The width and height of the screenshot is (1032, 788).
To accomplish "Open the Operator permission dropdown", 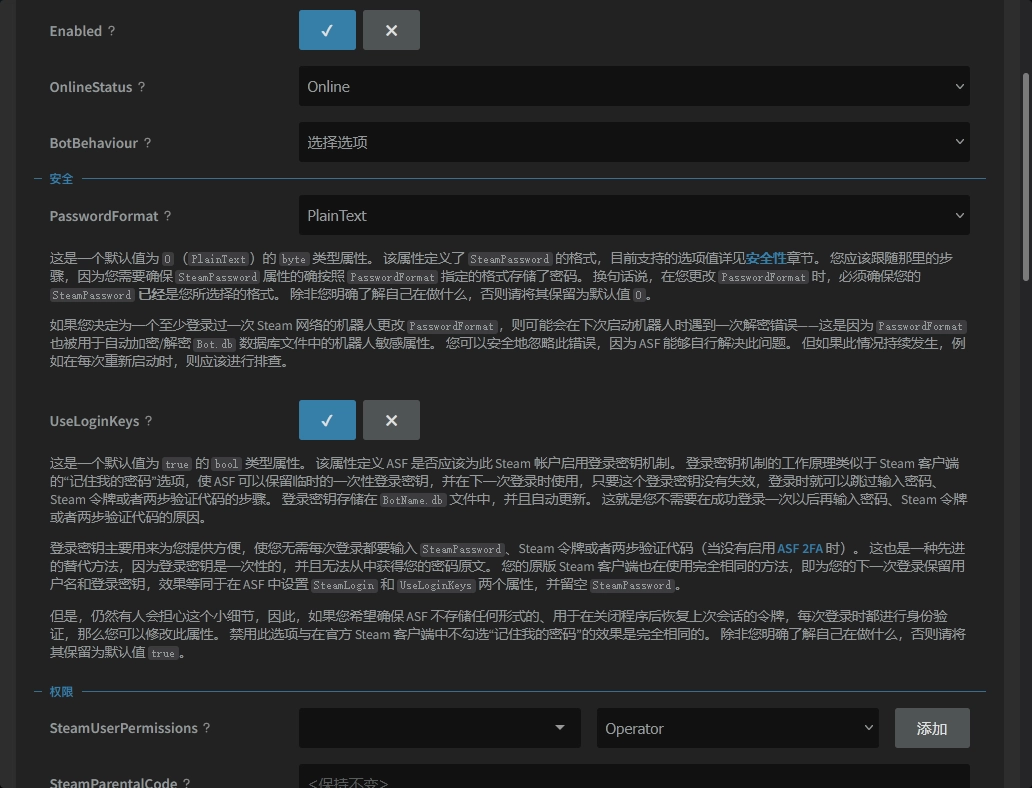I will (737, 728).
